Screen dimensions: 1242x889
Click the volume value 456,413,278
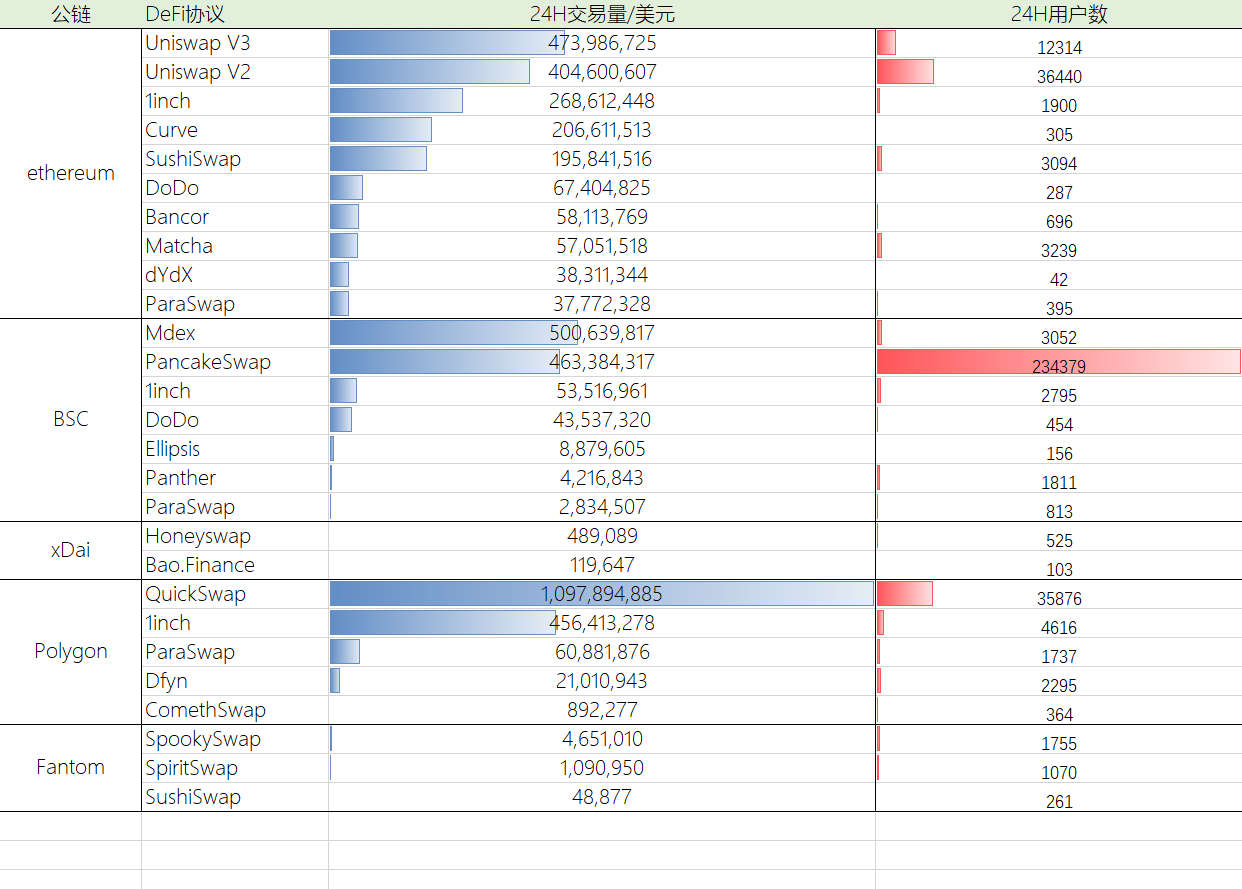pyautogui.click(x=602, y=623)
